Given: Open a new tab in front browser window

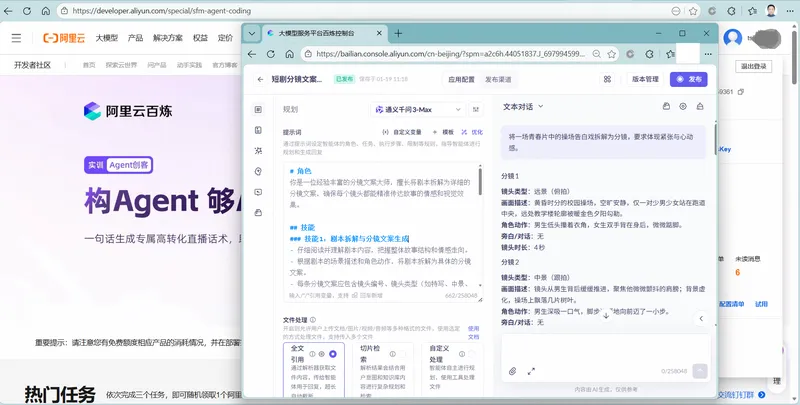Looking at the screenshot, I should point(398,33).
